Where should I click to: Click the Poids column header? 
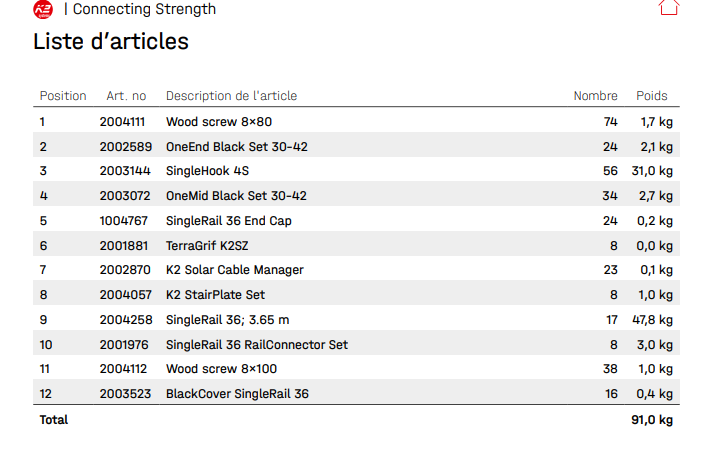click(652, 96)
